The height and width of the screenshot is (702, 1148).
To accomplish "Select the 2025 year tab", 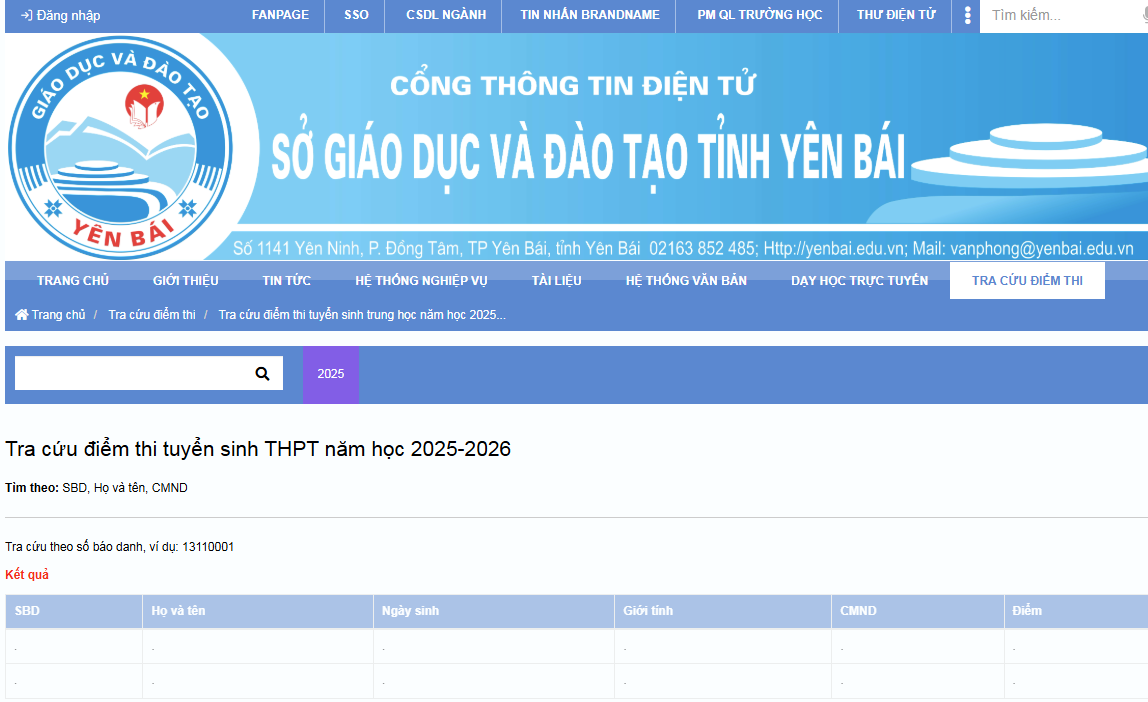I will (x=330, y=374).
